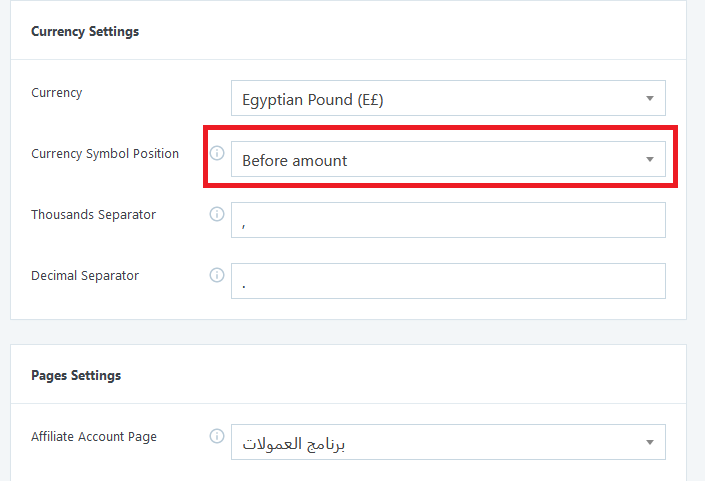Click the info icon beside Currency Symbol Position
705x481 pixels.
pyautogui.click(x=217, y=153)
